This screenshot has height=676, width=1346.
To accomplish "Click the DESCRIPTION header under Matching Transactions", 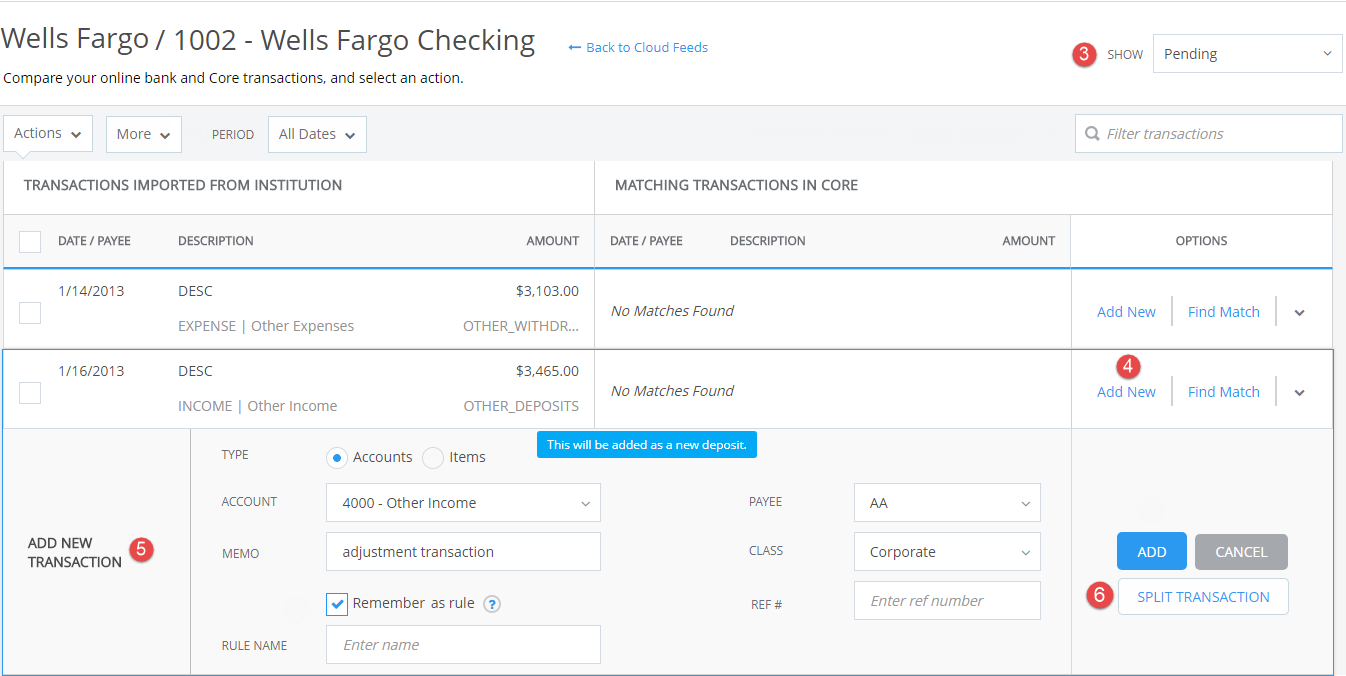I will pos(767,241).
